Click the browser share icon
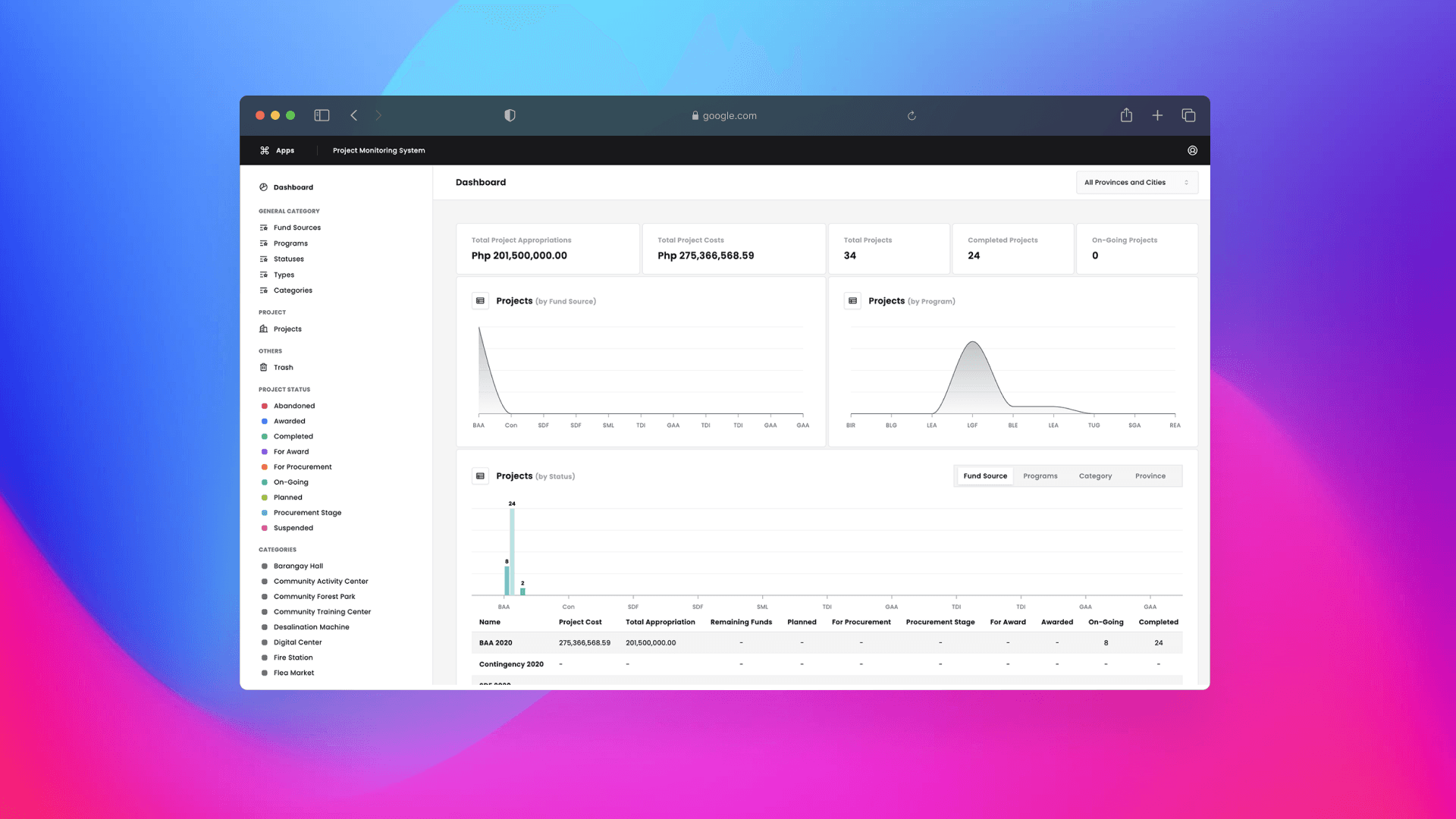 pyautogui.click(x=1126, y=115)
